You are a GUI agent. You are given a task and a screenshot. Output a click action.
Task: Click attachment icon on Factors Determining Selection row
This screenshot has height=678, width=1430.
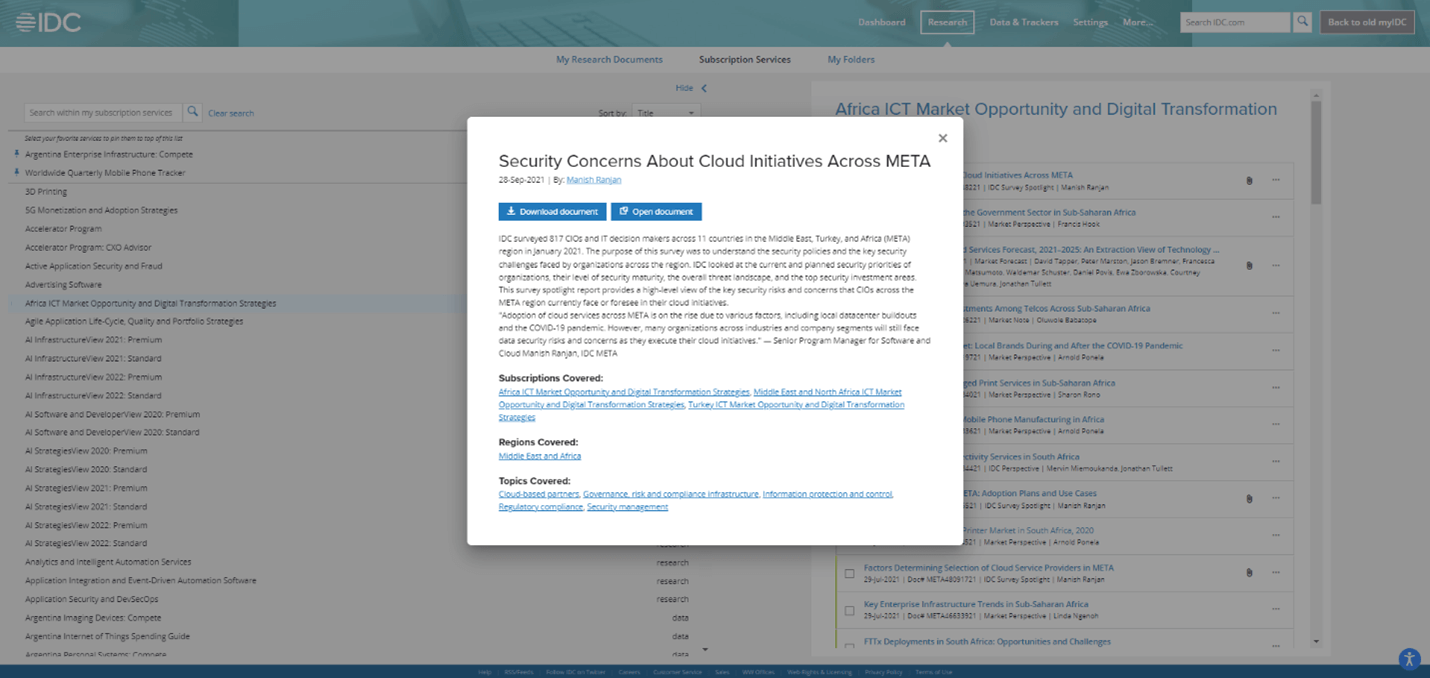[x=1249, y=573]
